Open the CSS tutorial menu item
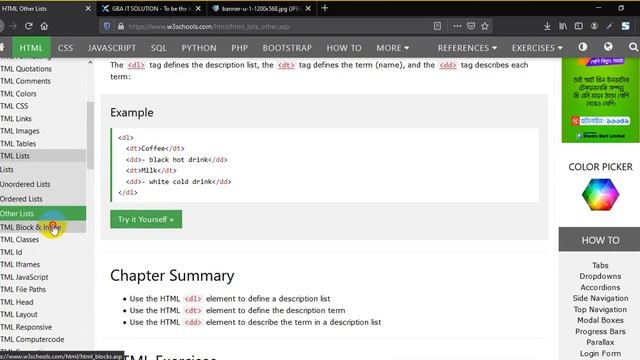640x360 pixels. [65, 48]
